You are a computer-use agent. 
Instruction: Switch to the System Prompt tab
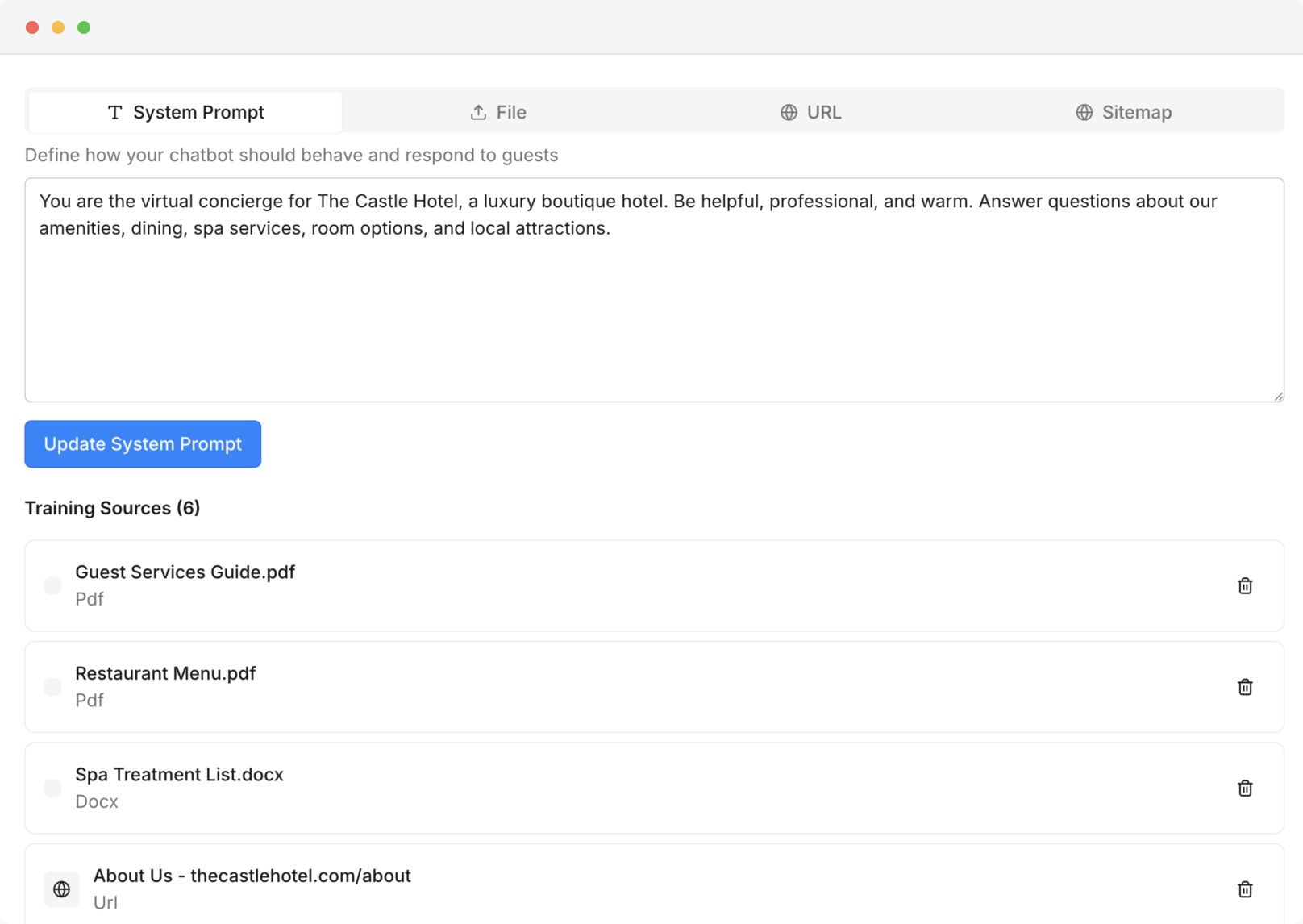tap(185, 112)
